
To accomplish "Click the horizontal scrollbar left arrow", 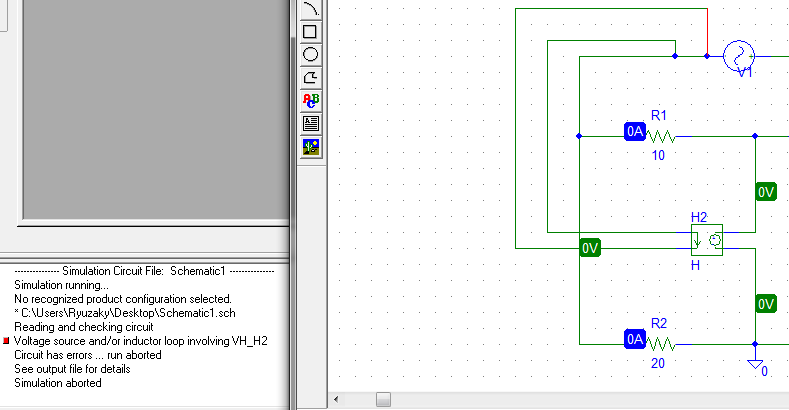I will 337,400.
